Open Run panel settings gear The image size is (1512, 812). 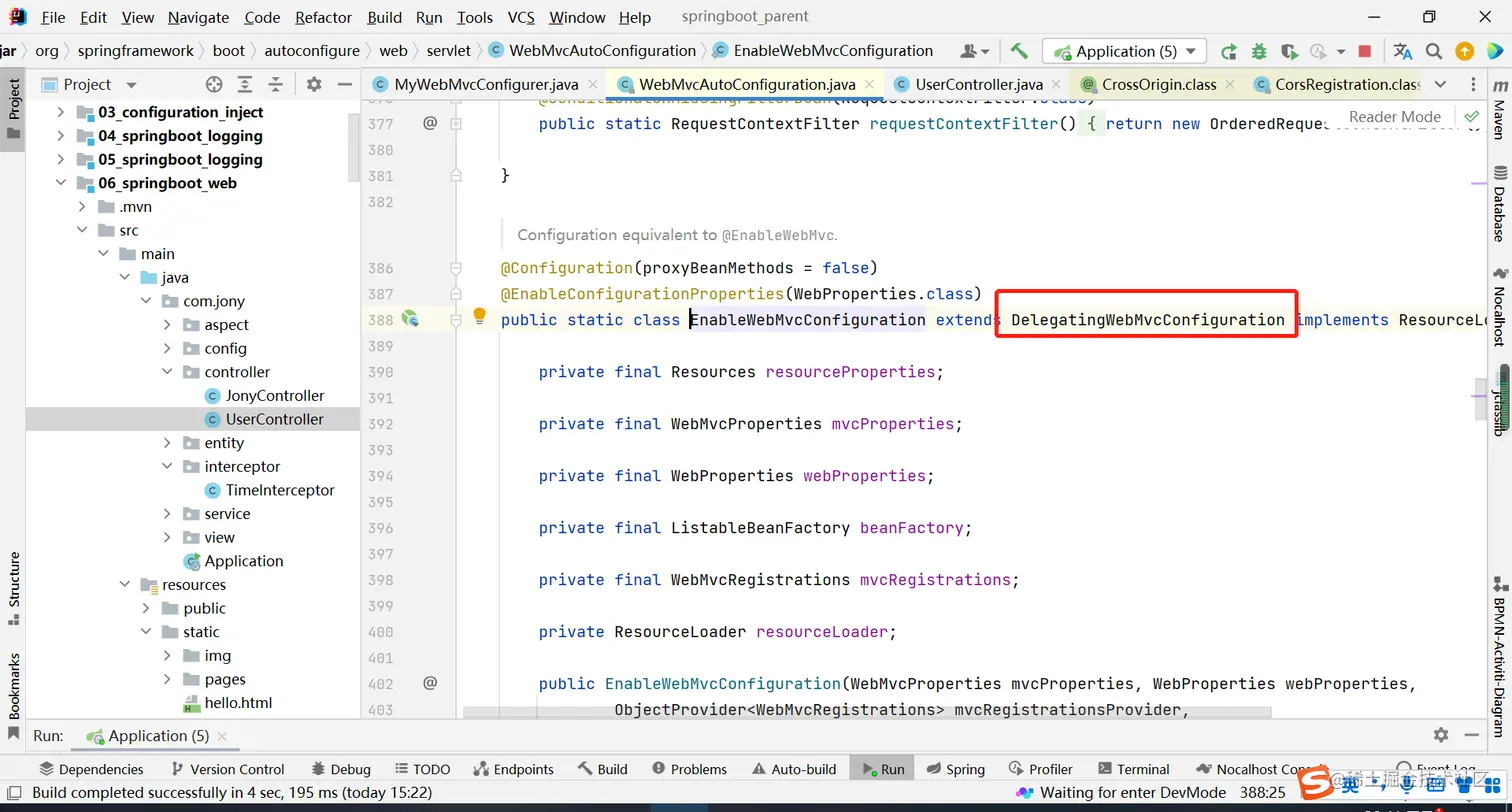tap(1441, 735)
